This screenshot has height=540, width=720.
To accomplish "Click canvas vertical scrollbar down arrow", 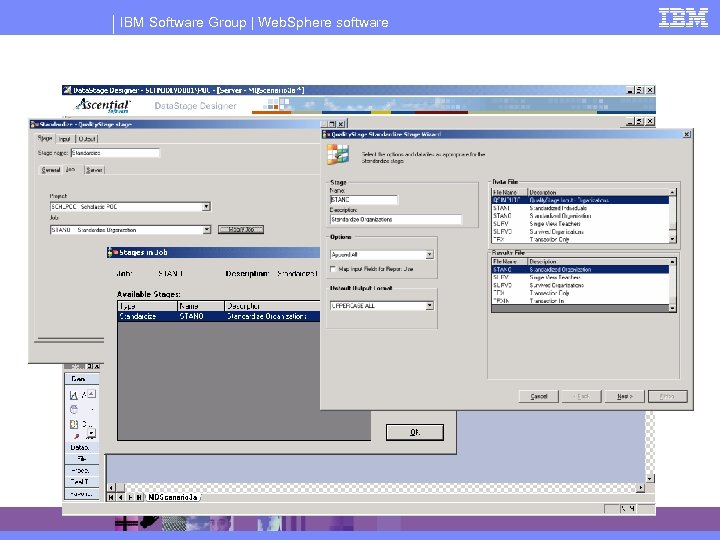I will tap(649, 478).
